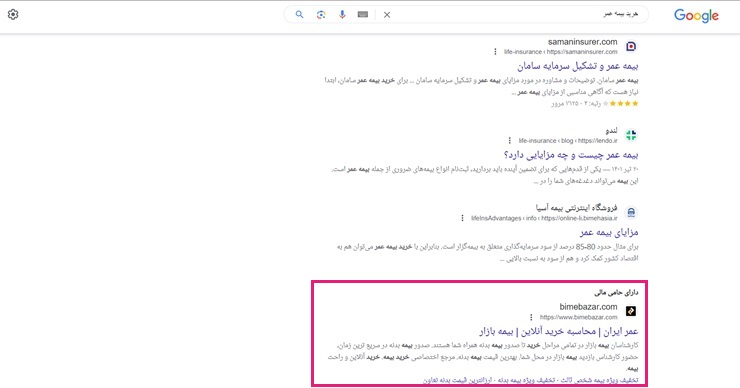Click the bimebazar.com favicon
The height and width of the screenshot is (388, 740).
631,311
